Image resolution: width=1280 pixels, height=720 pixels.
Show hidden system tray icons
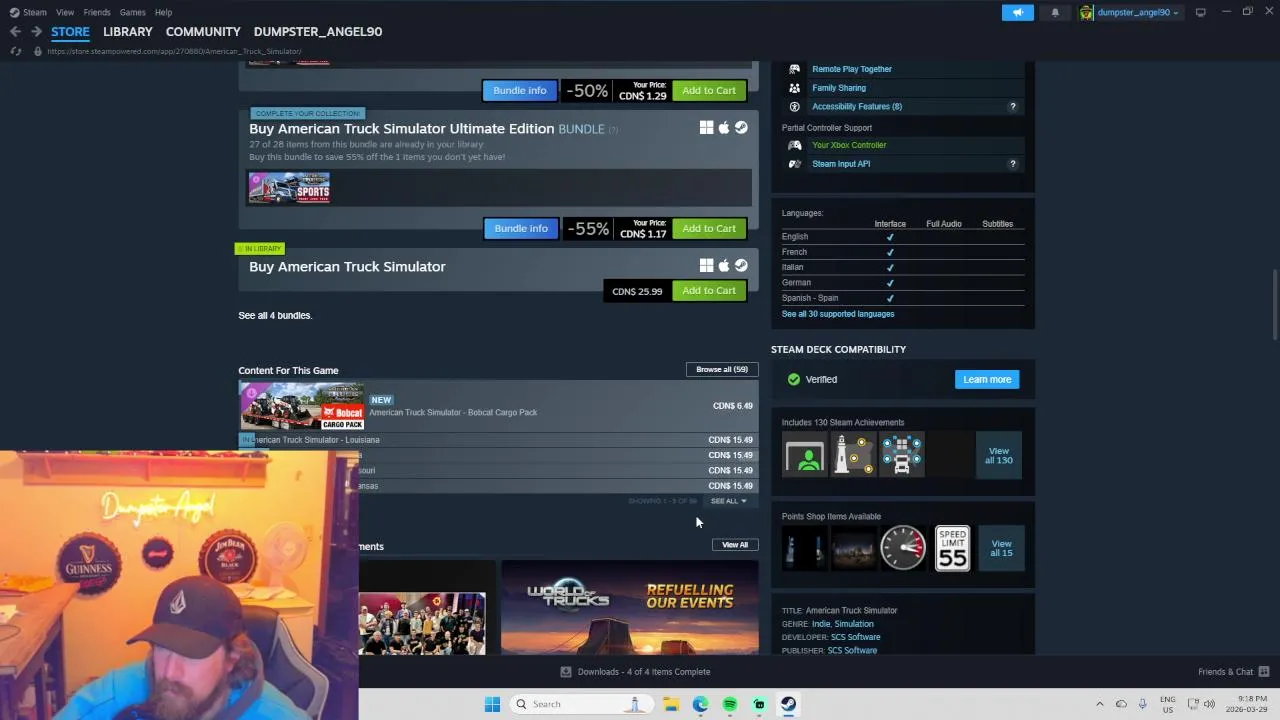click(1100, 704)
